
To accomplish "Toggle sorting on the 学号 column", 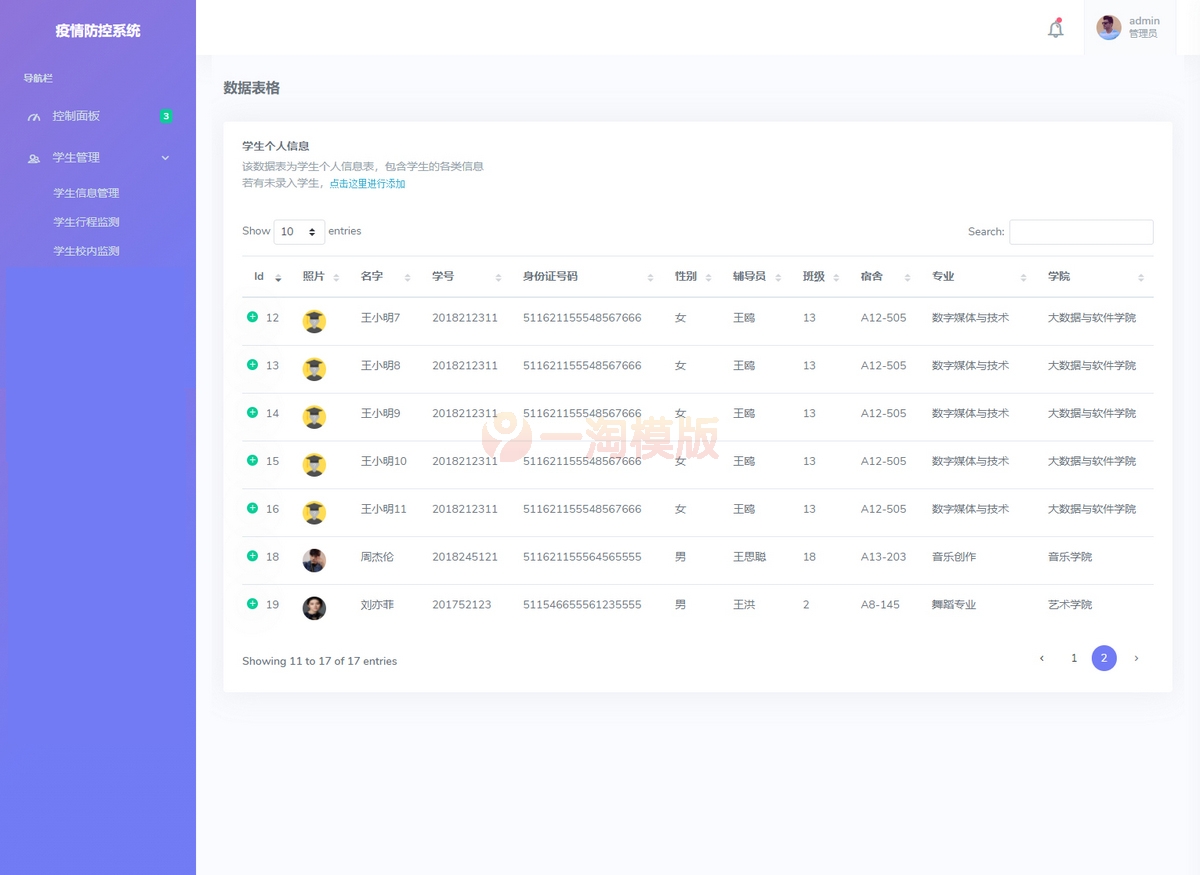I will click(498, 276).
